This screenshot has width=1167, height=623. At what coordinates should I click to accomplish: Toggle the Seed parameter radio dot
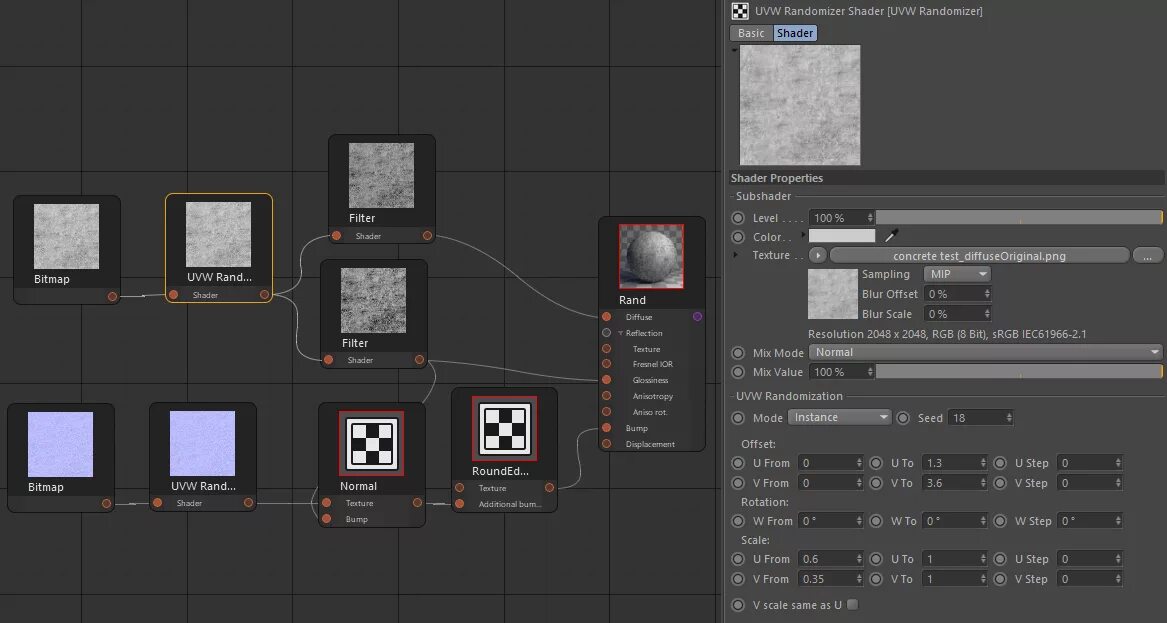point(903,418)
